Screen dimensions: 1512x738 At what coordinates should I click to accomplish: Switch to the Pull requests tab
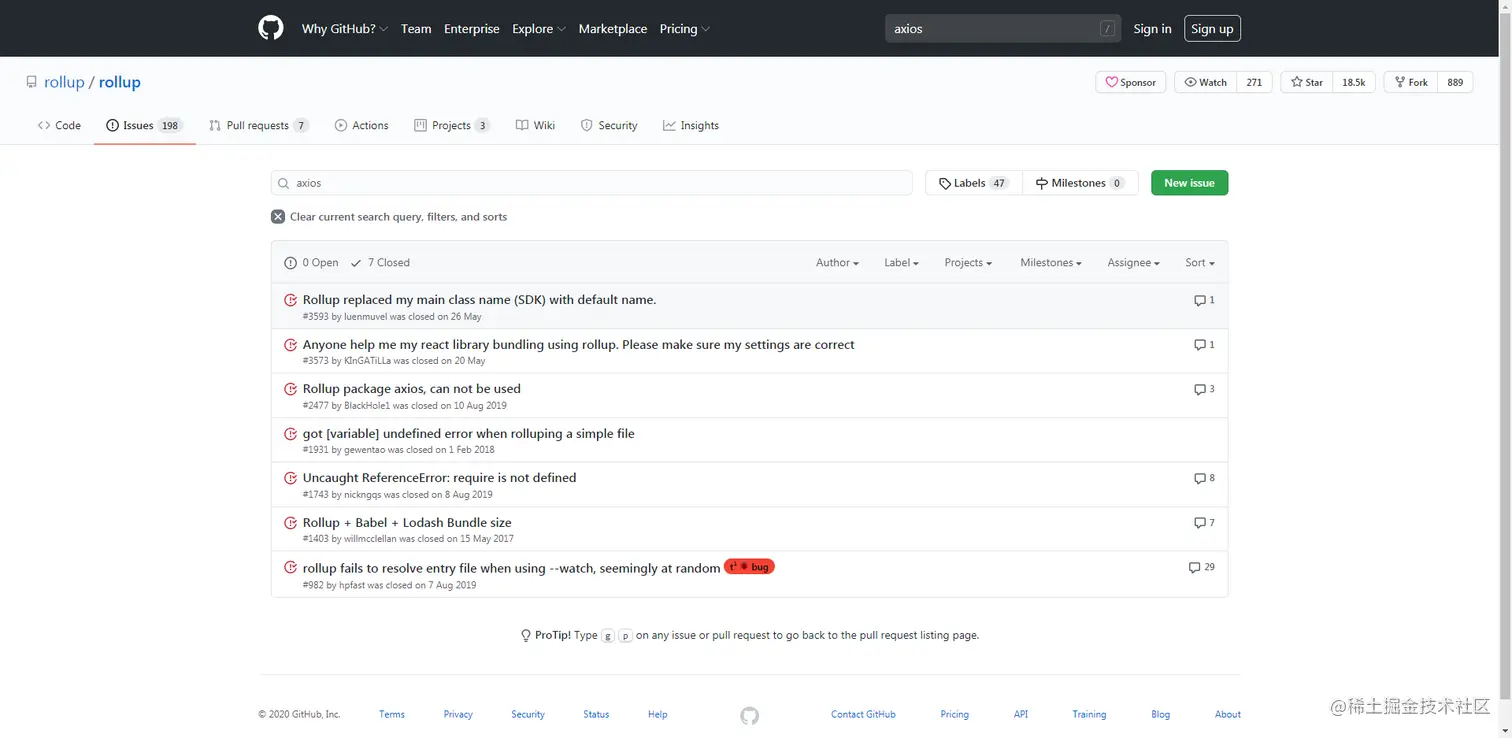(x=259, y=125)
